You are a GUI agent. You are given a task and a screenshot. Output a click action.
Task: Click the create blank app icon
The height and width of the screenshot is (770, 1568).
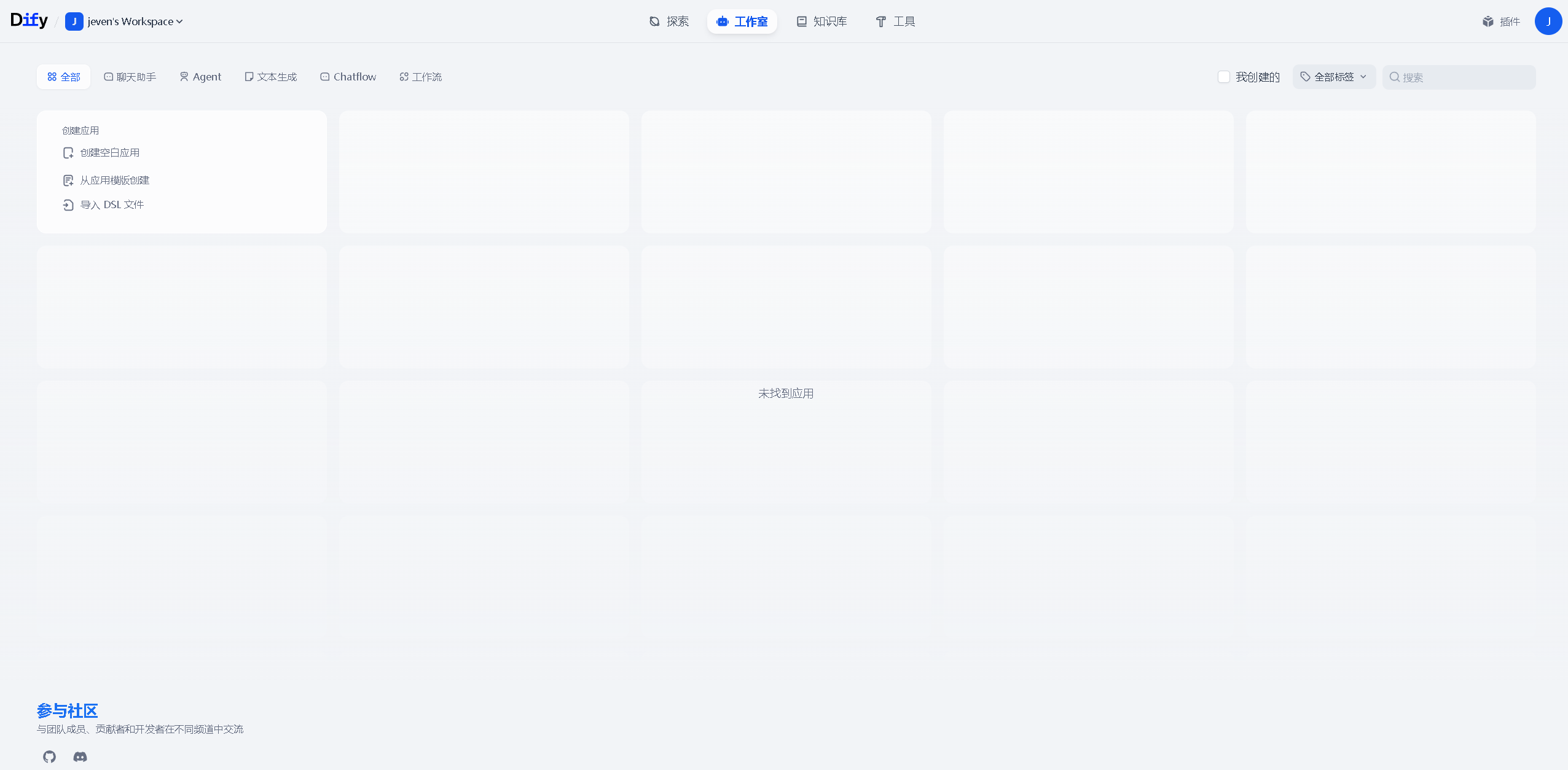pyautogui.click(x=68, y=153)
